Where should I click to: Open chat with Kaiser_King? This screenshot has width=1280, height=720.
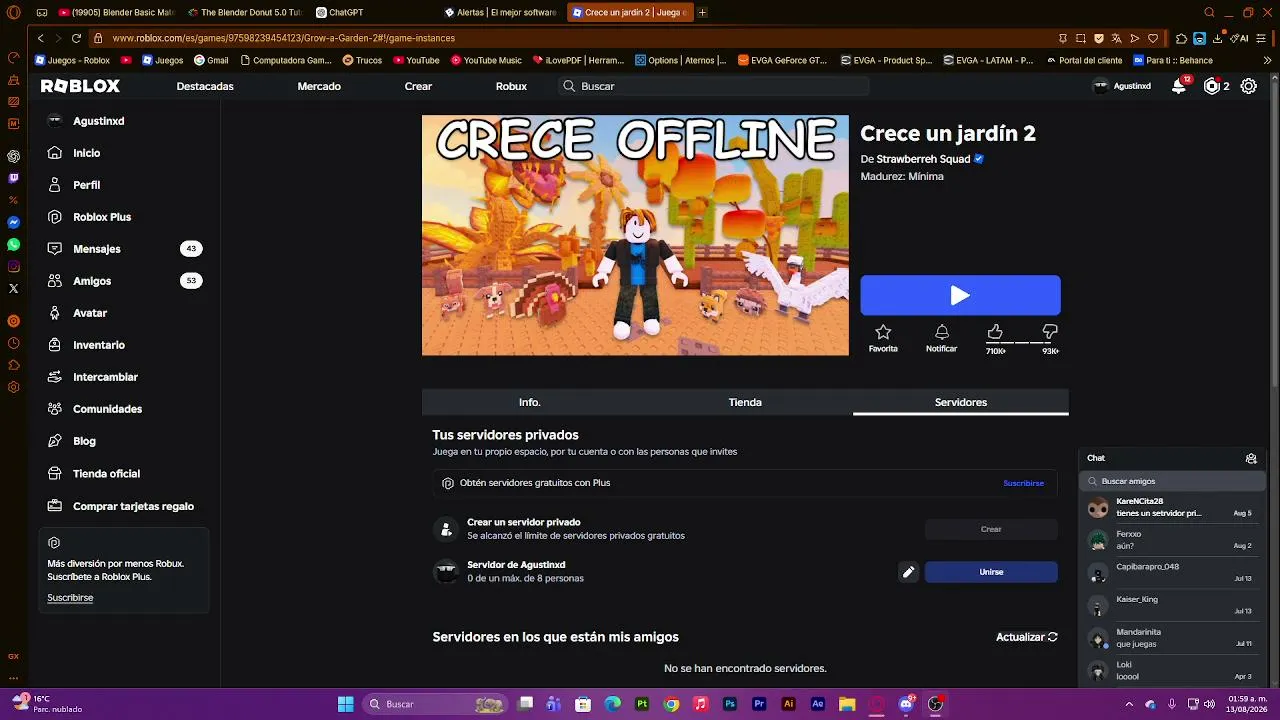[x=1173, y=605]
